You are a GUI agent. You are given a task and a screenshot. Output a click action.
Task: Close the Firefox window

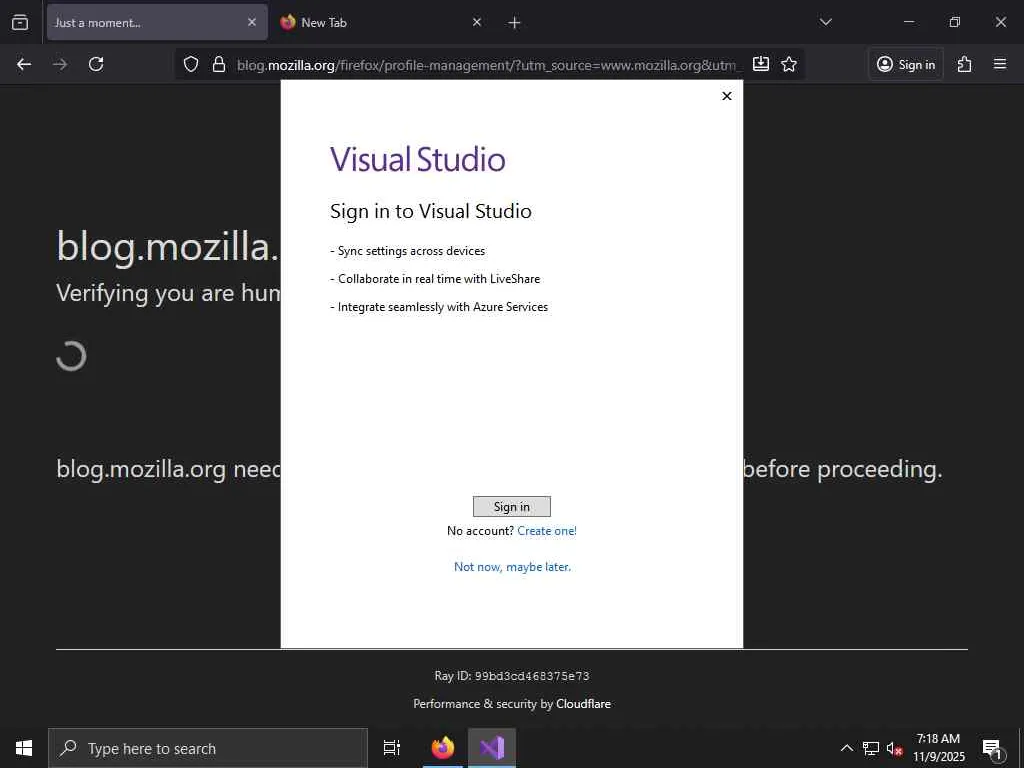point(1000,22)
